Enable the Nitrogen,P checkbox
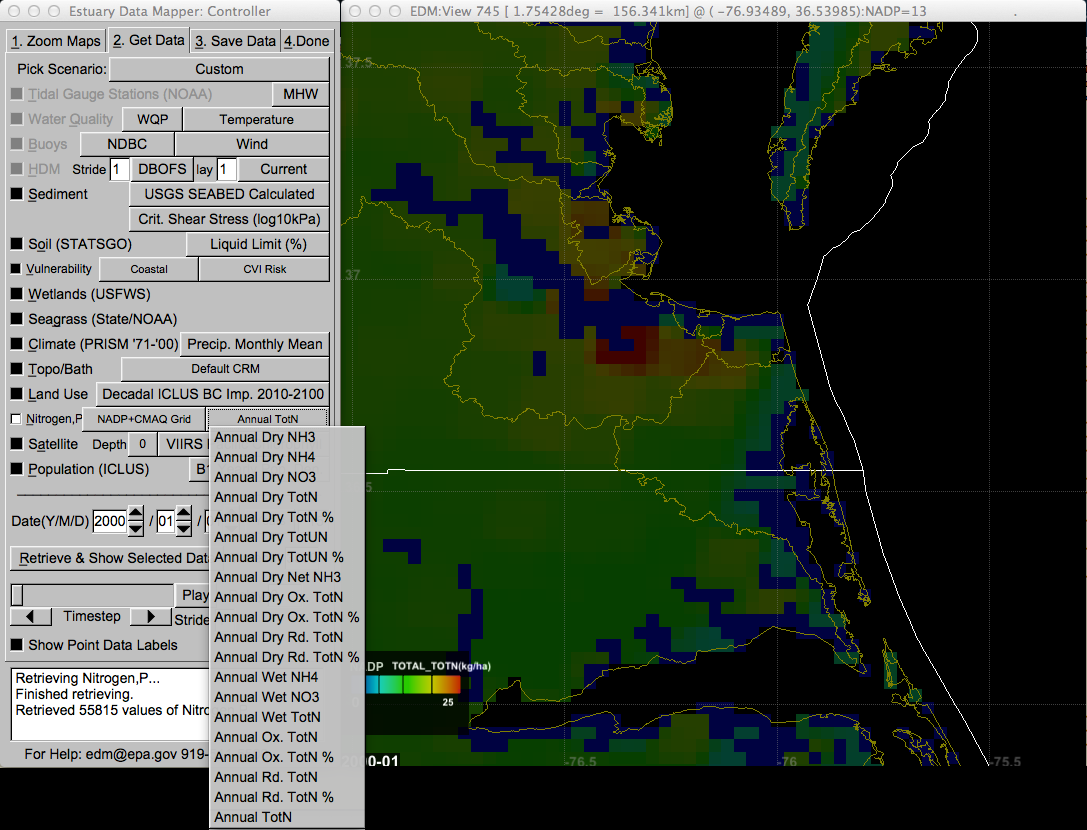1087x830 pixels. [14, 419]
